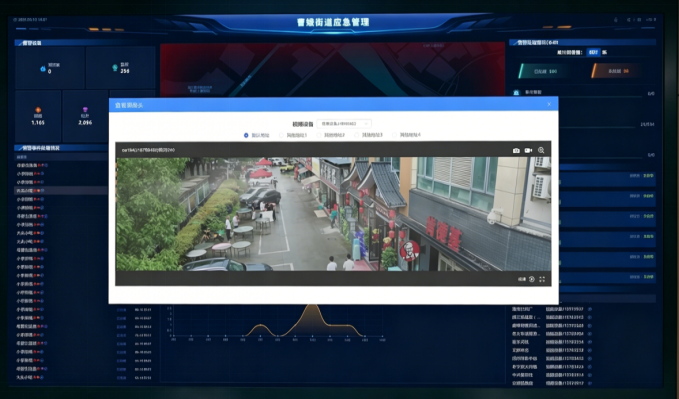Start recording with the video camera icon

click(x=528, y=150)
